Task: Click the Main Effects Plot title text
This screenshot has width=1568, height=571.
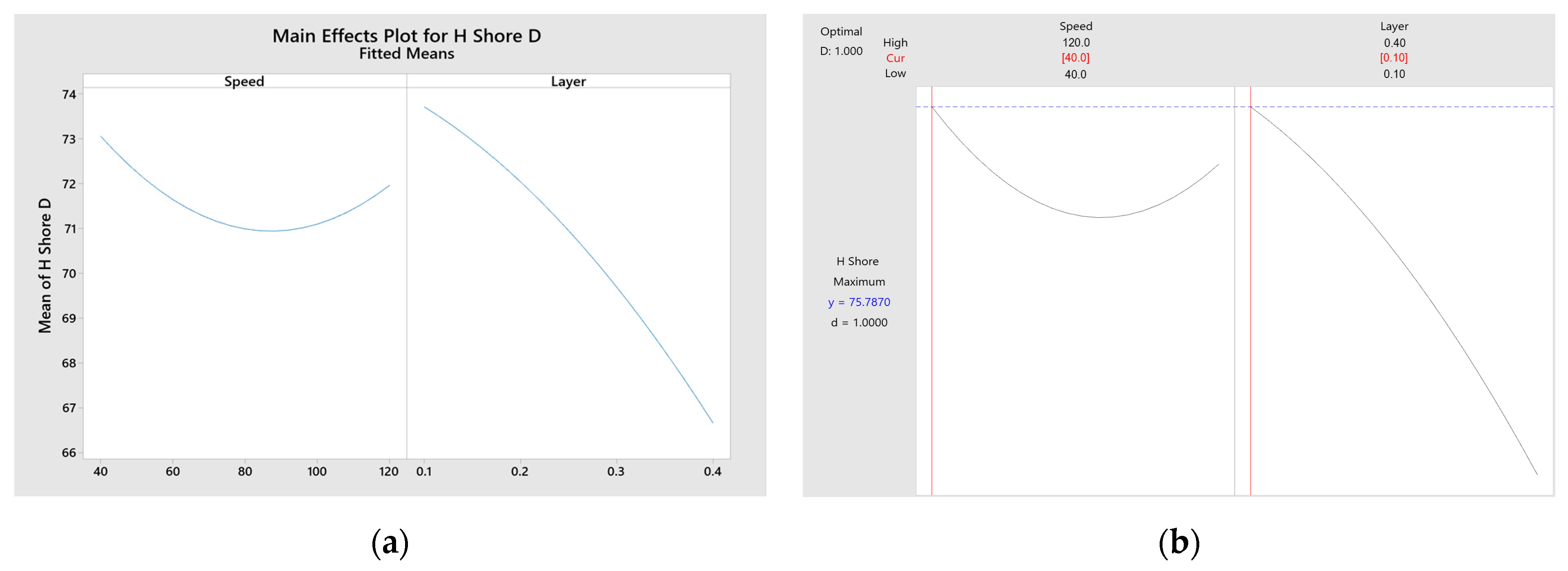Action: click(406, 36)
